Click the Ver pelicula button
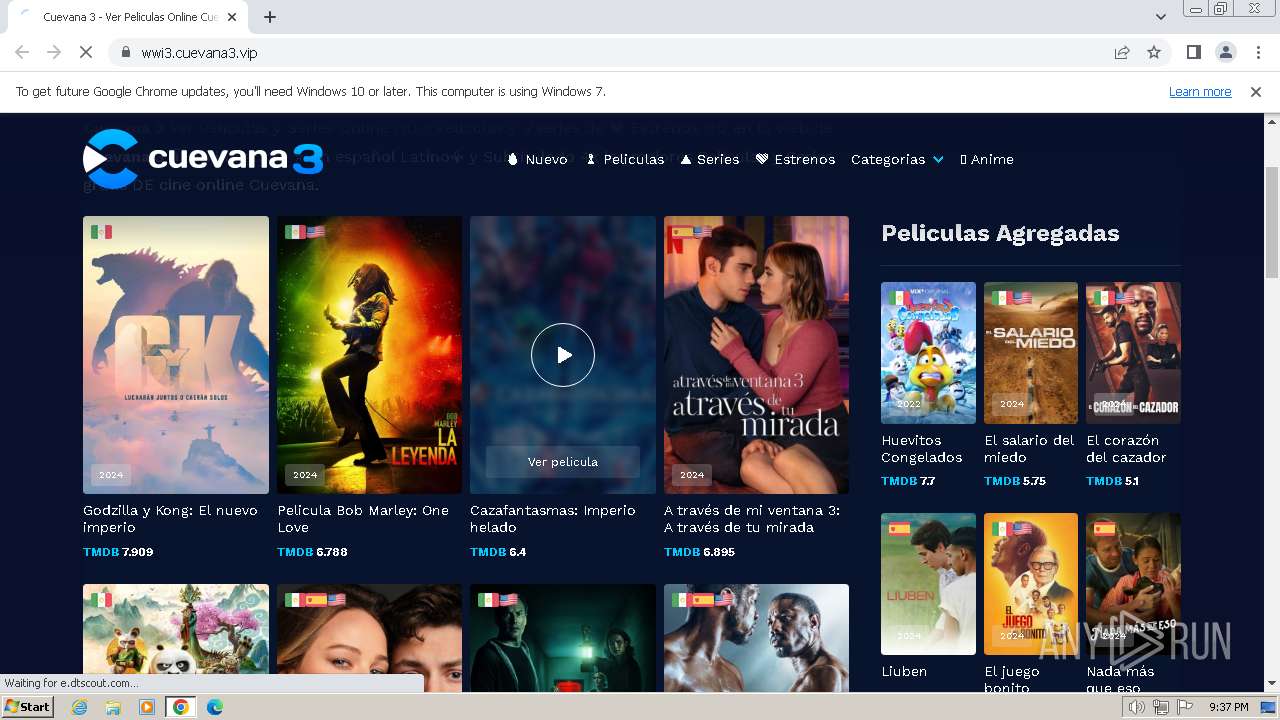 click(563, 462)
